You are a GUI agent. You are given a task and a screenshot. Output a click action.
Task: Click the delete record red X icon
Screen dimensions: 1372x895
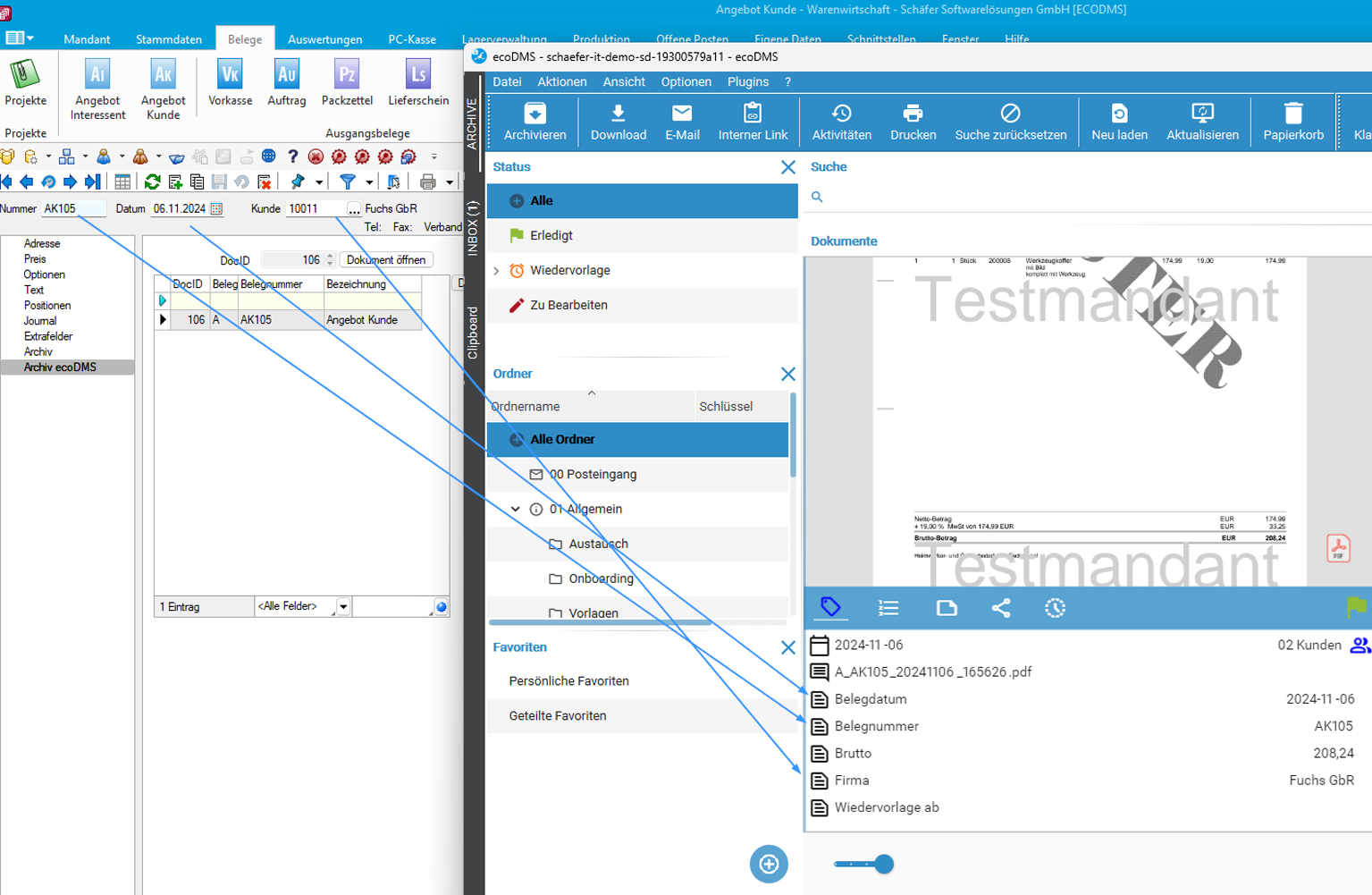pos(265,182)
